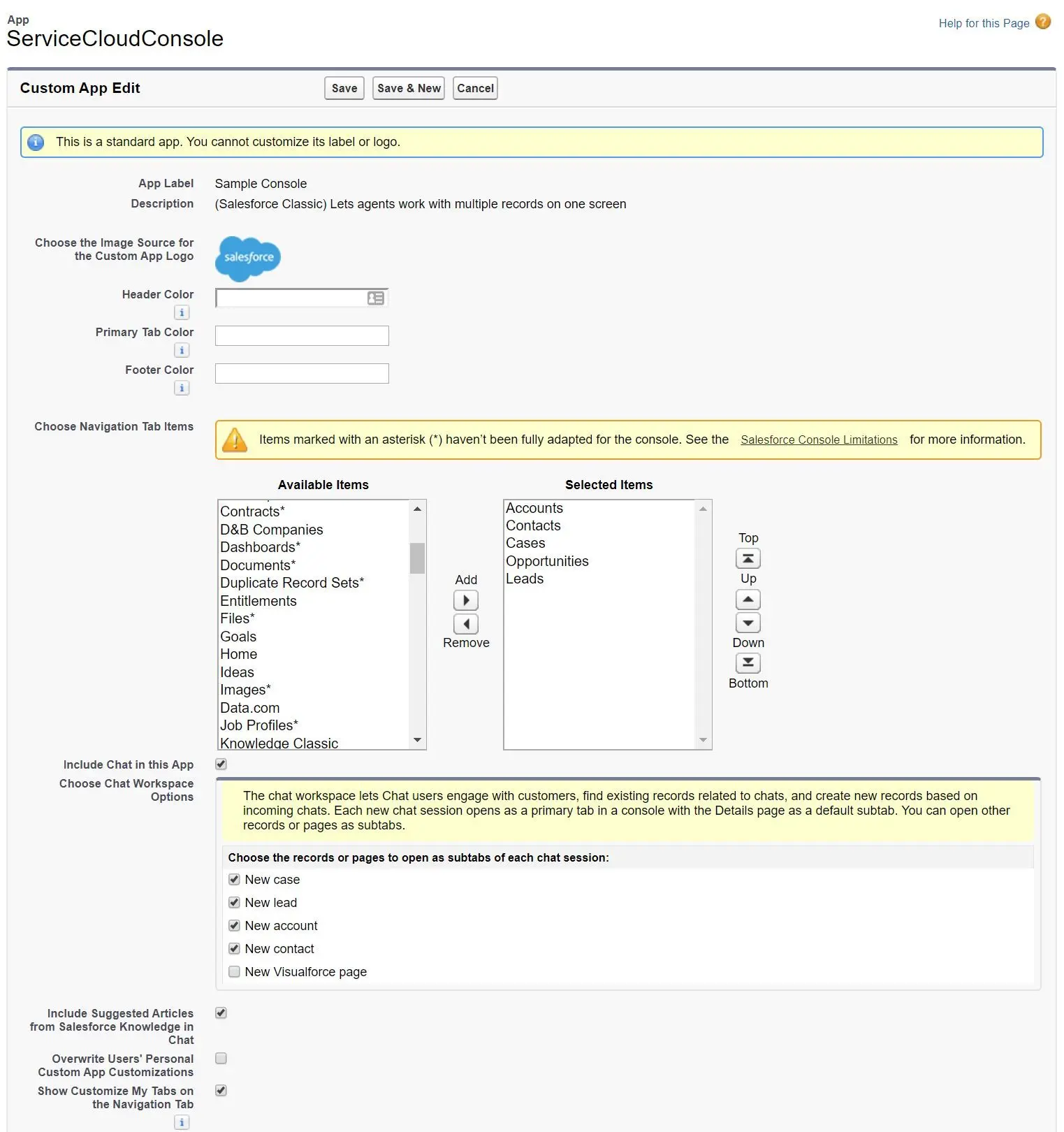This screenshot has height=1132, width=1064.
Task: Open Header Color info icon
Action: [x=182, y=312]
